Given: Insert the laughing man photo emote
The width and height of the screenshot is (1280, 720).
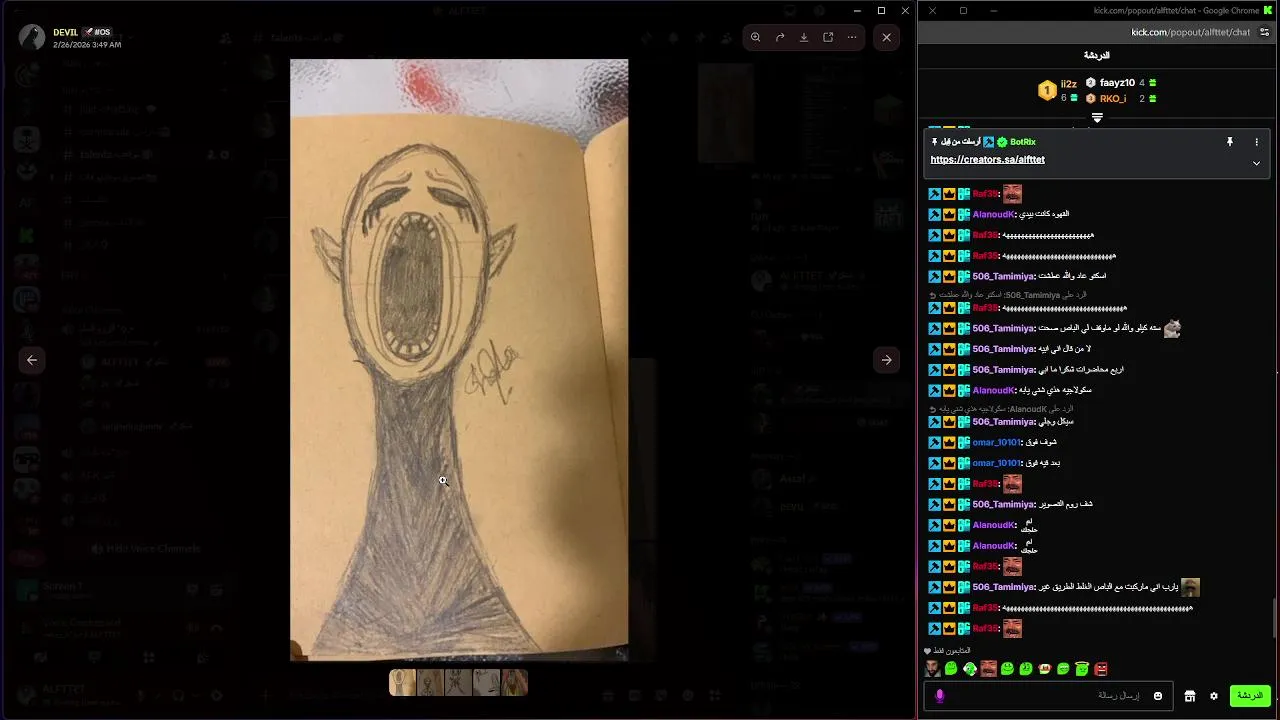Looking at the screenshot, I should click(x=988, y=669).
